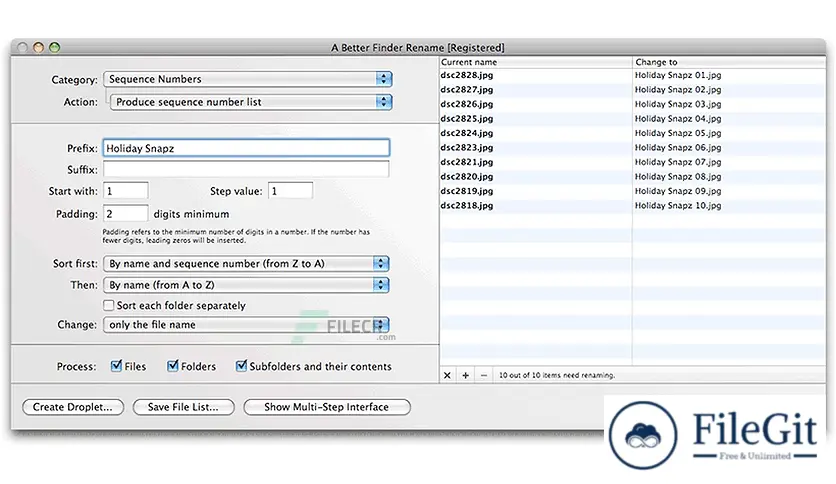Click the Start with number field
This screenshot has width=836, height=484.
[126, 191]
